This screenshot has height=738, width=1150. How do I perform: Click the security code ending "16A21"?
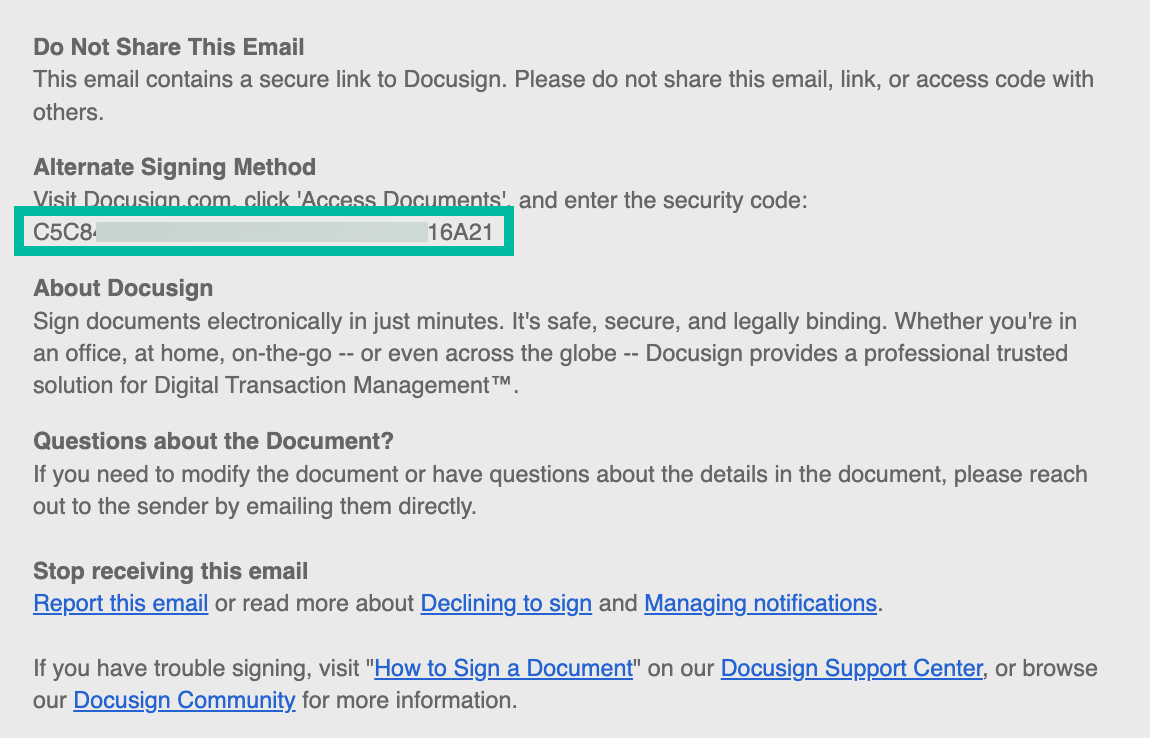click(x=460, y=233)
